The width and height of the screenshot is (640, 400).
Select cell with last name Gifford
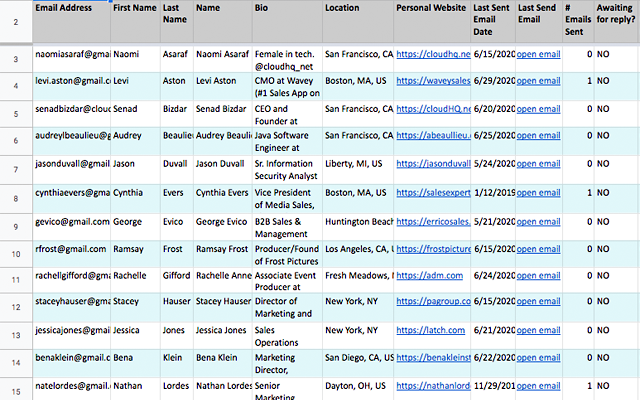[x=177, y=280]
